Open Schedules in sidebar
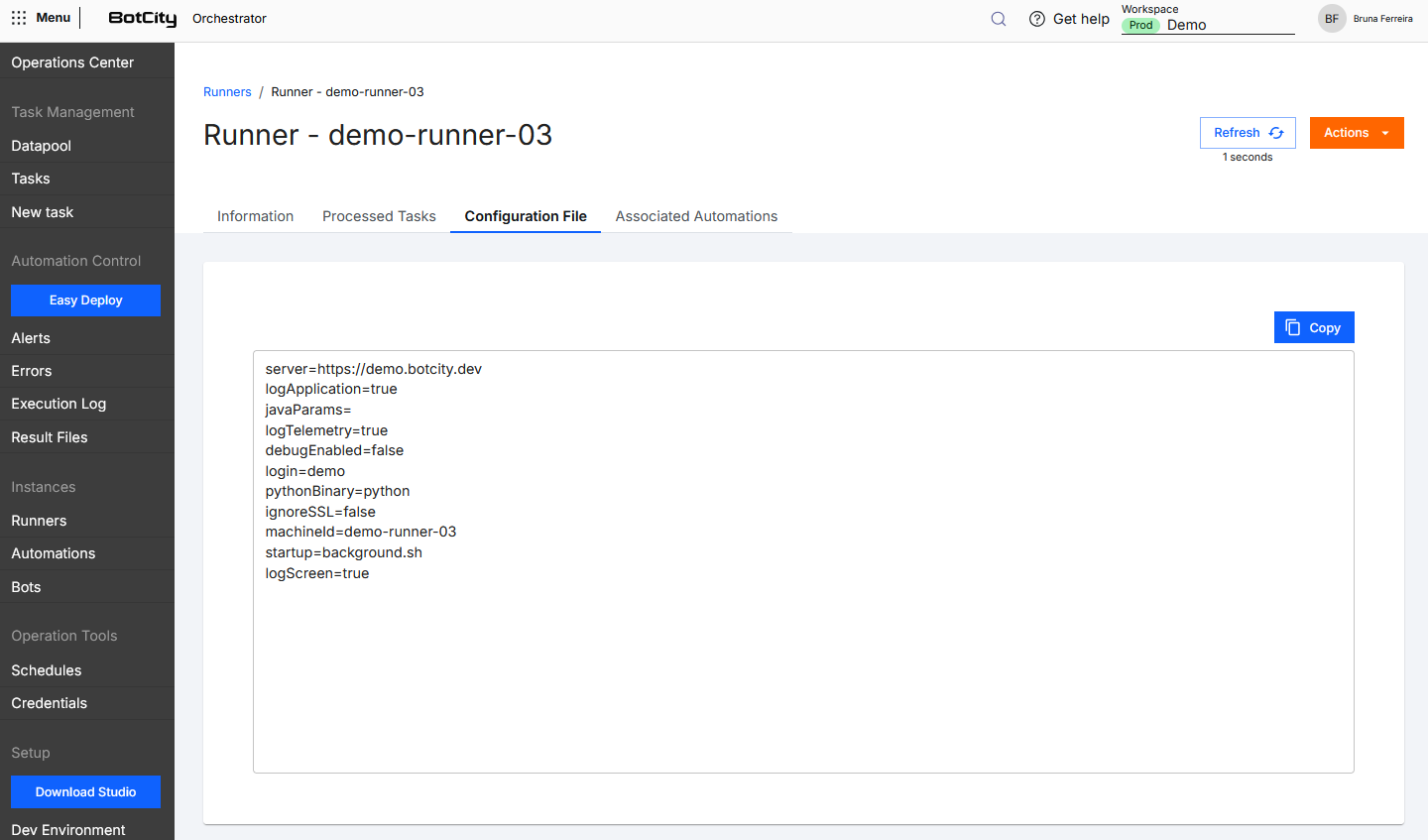The width and height of the screenshot is (1428, 840). [87, 670]
